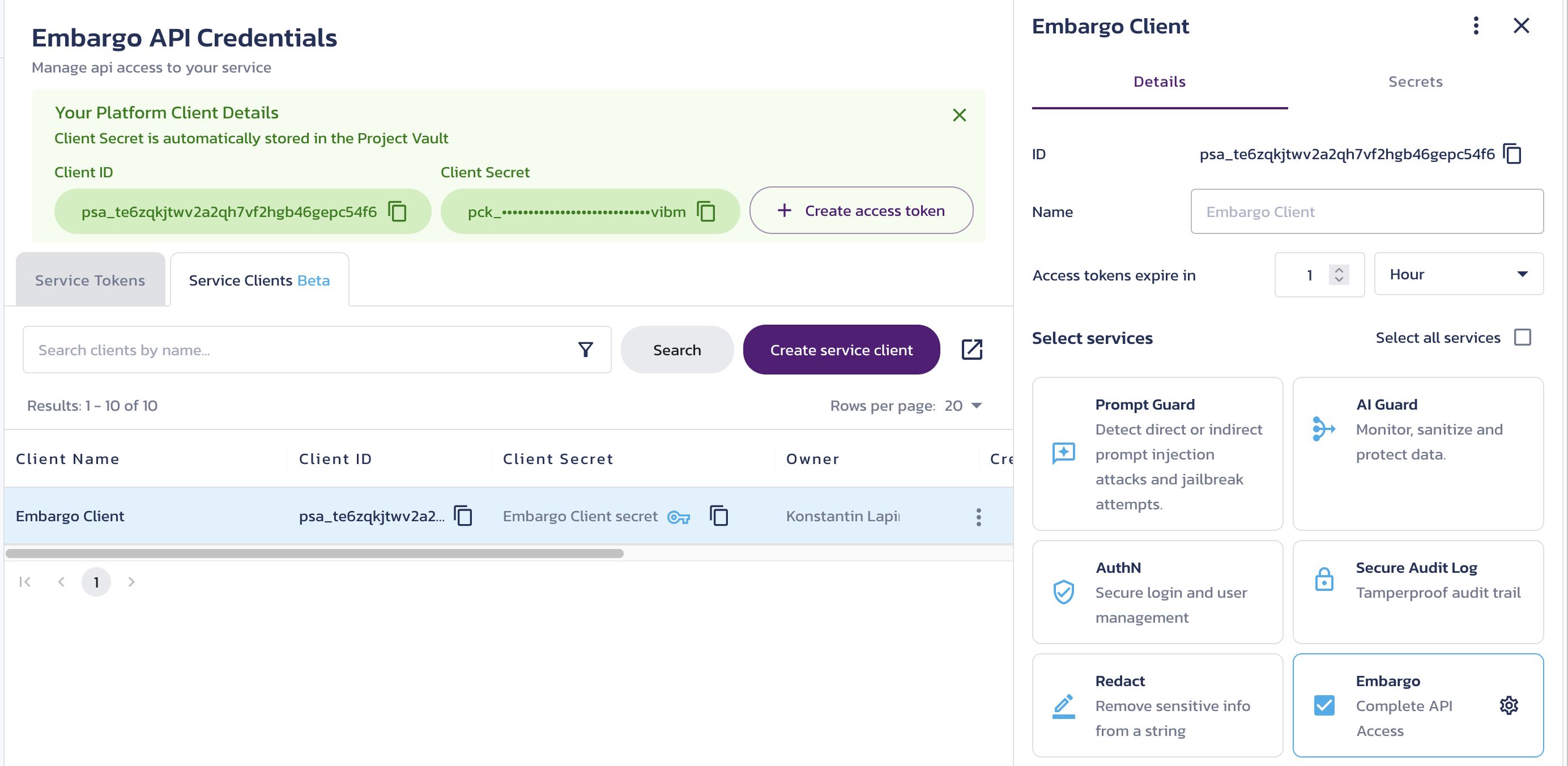Click Embargo Client secret link in table
This screenshot has height=766, width=1568.
click(x=580, y=516)
